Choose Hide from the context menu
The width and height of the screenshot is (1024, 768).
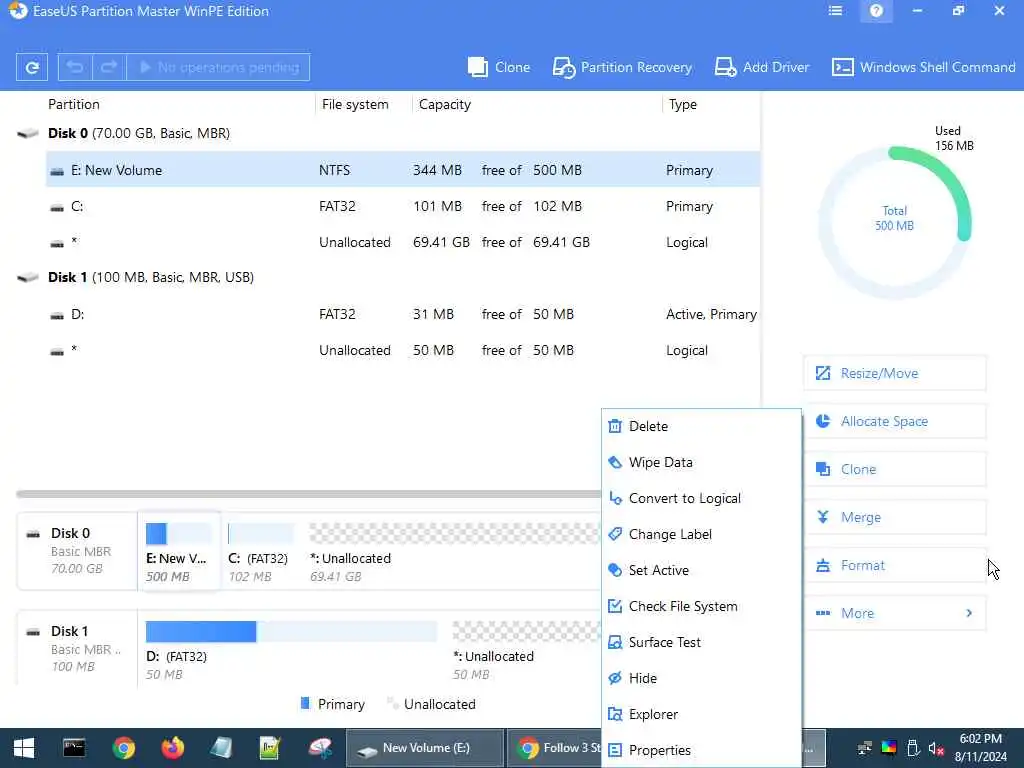point(701,678)
